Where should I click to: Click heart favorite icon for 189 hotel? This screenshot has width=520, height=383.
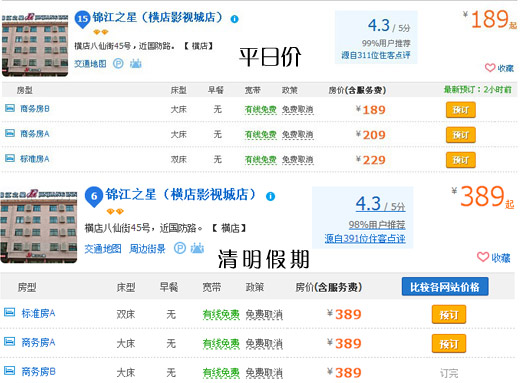(490, 68)
